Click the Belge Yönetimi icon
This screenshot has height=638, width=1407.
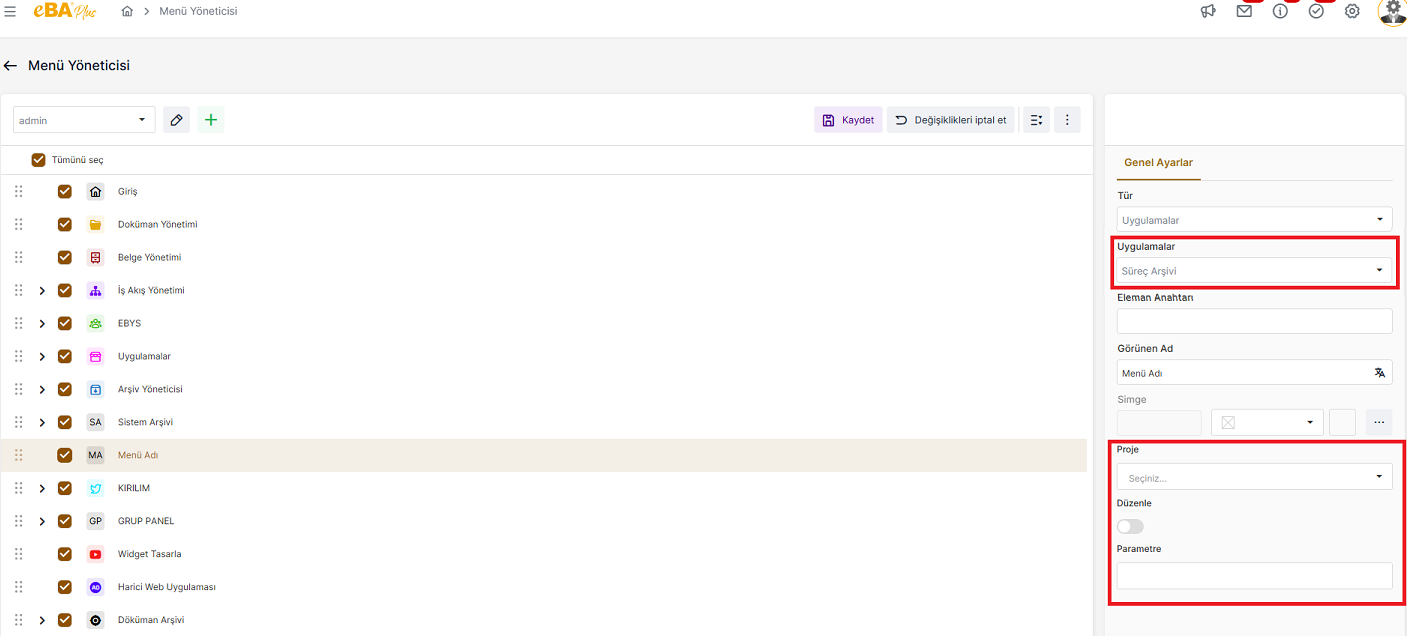95,257
